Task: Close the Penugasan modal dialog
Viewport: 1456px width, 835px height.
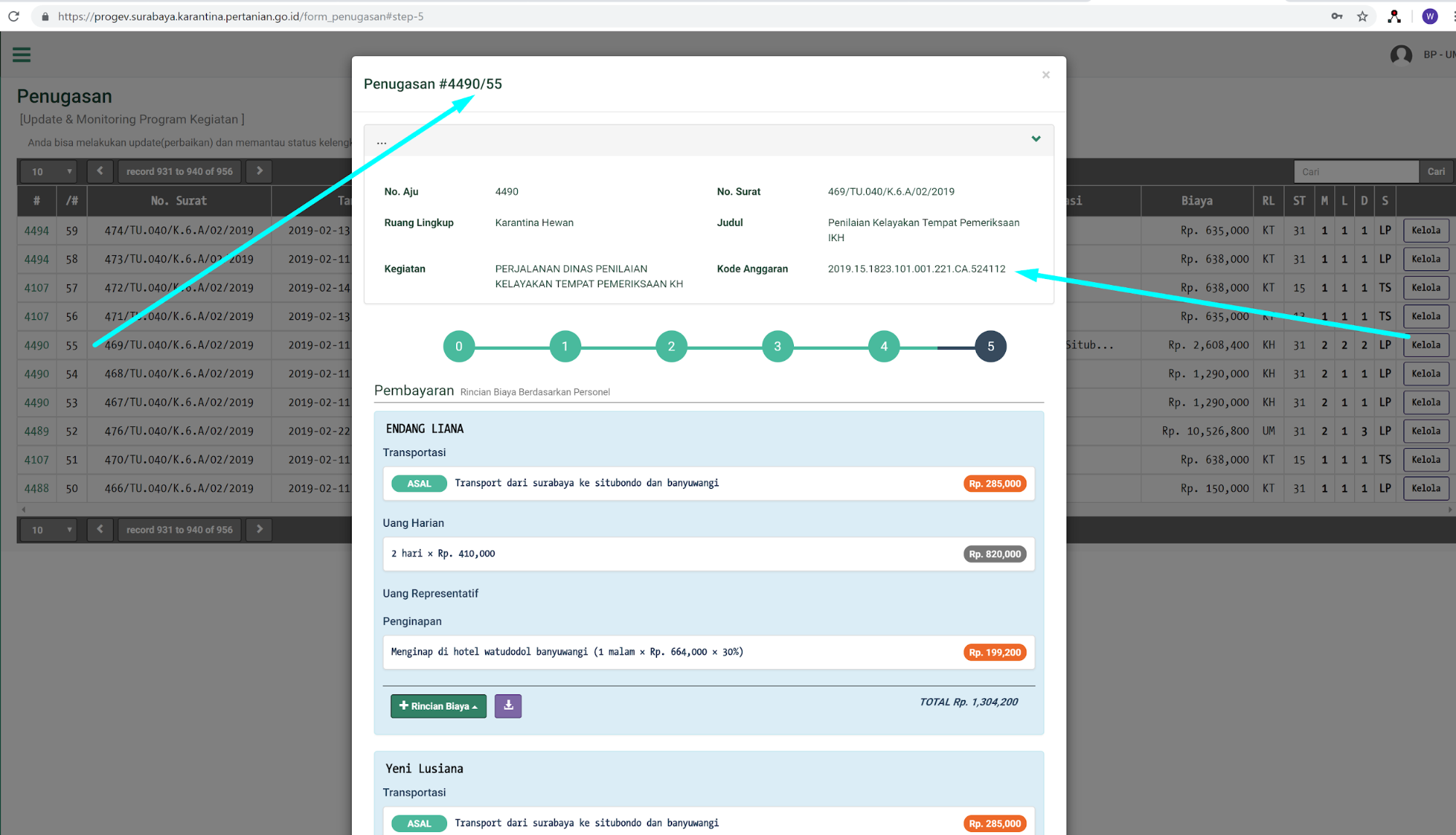Action: 1046,75
